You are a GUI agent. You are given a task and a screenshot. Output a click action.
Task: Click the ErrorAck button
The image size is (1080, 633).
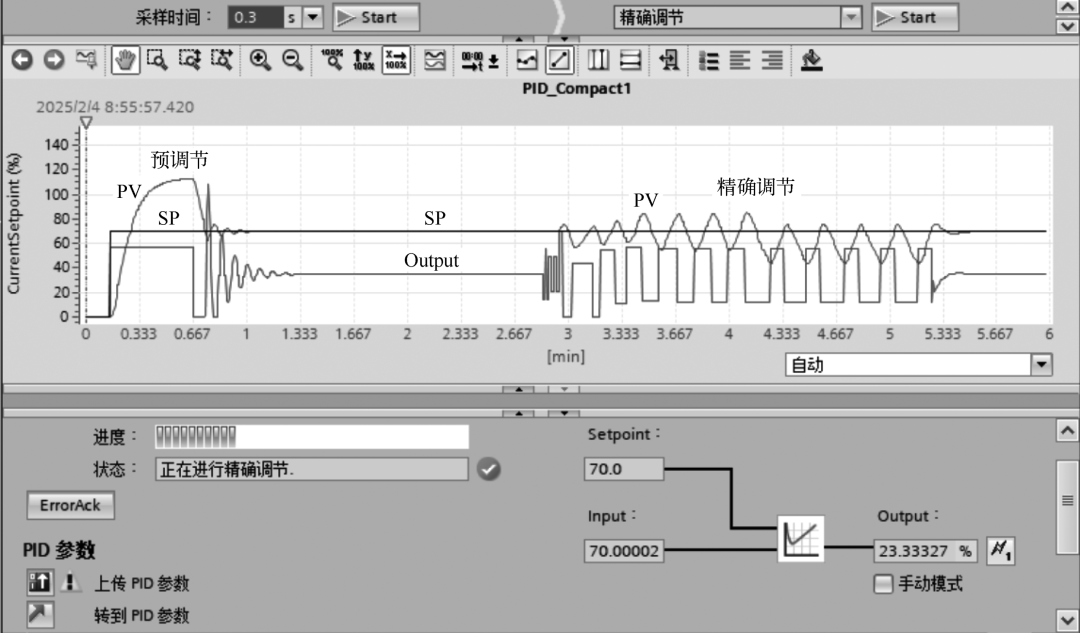(70, 506)
